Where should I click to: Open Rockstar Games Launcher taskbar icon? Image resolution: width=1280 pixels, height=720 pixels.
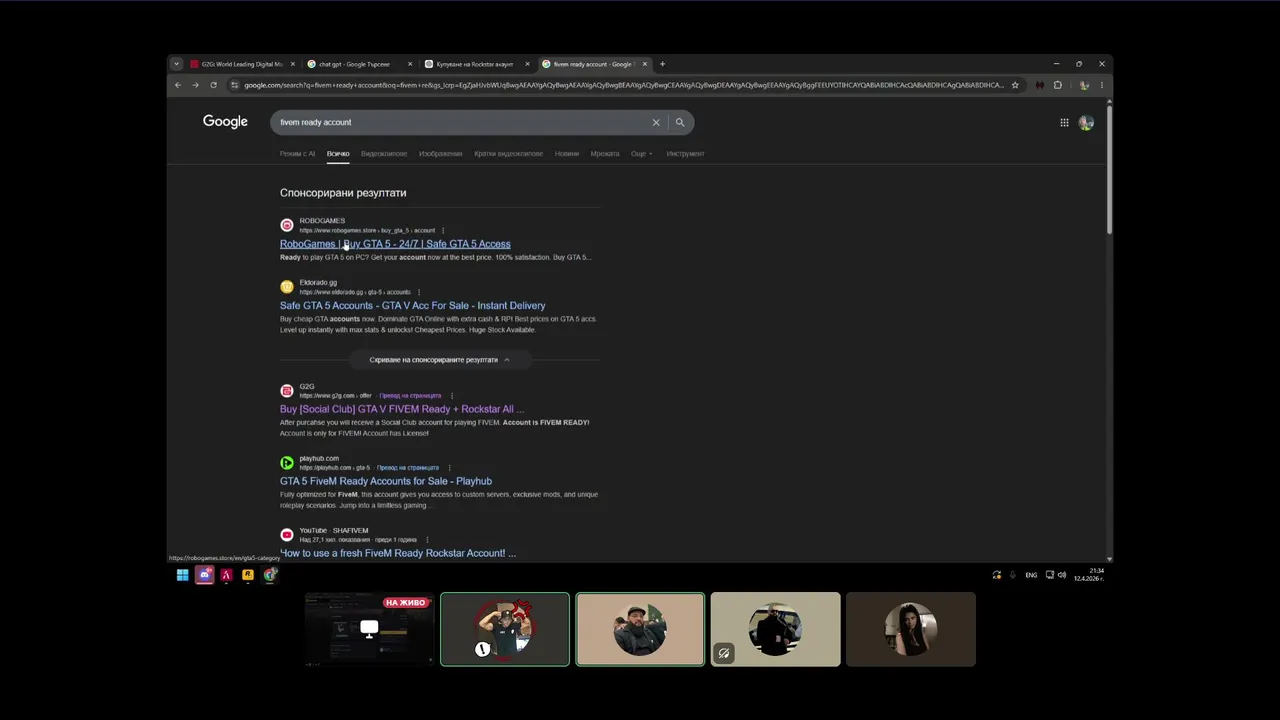point(248,575)
